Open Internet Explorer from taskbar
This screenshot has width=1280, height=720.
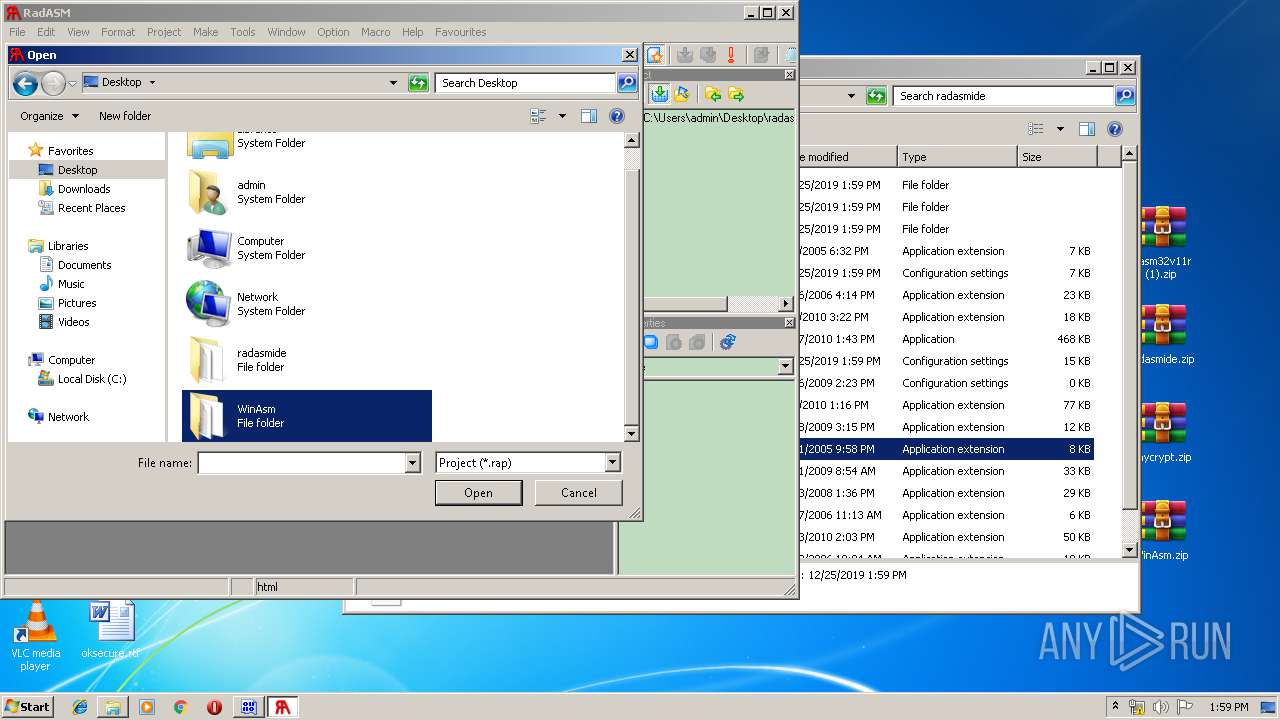[80, 707]
